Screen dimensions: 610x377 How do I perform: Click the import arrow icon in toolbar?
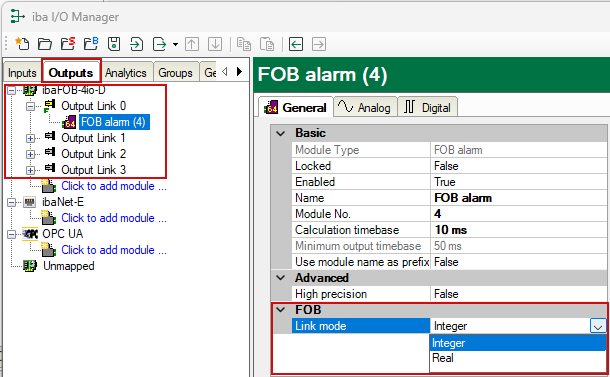click(136, 44)
